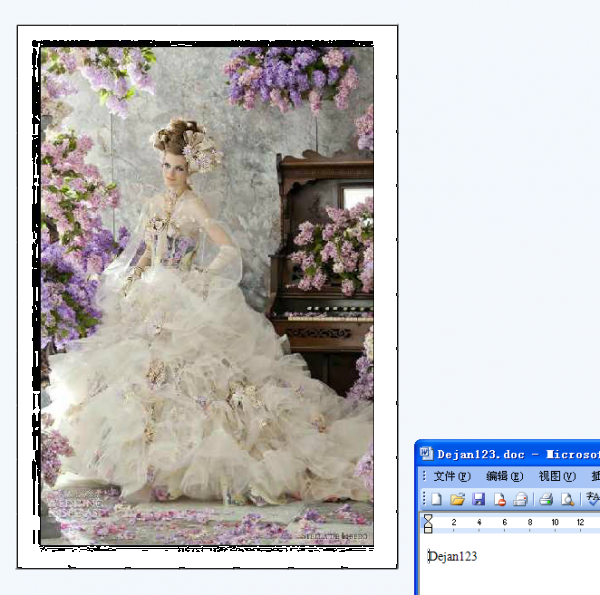Screen dimensions: 600x595
Task: Open the 编辑(E) menu
Action: point(504,476)
